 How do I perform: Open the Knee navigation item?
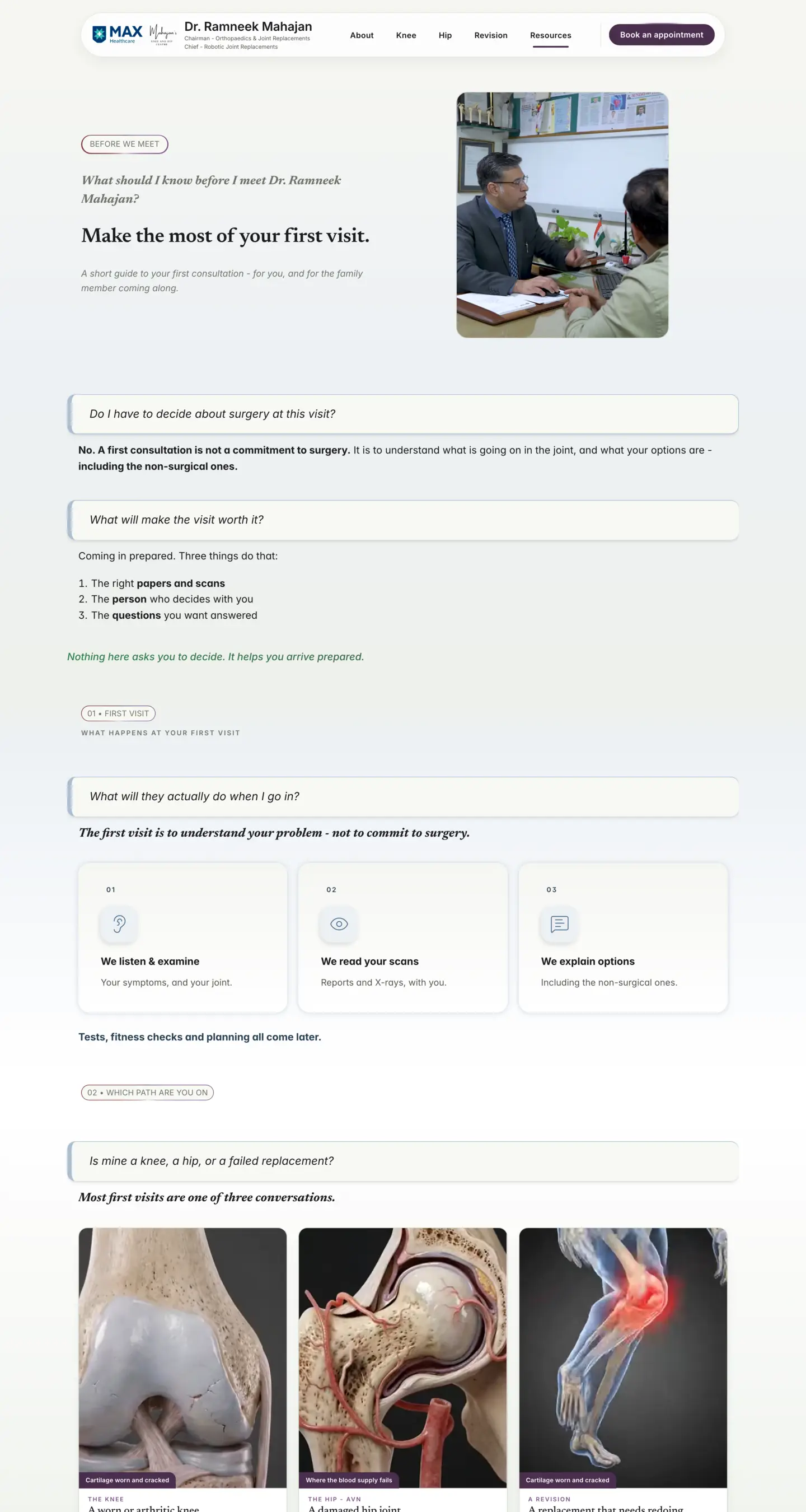coord(406,35)
